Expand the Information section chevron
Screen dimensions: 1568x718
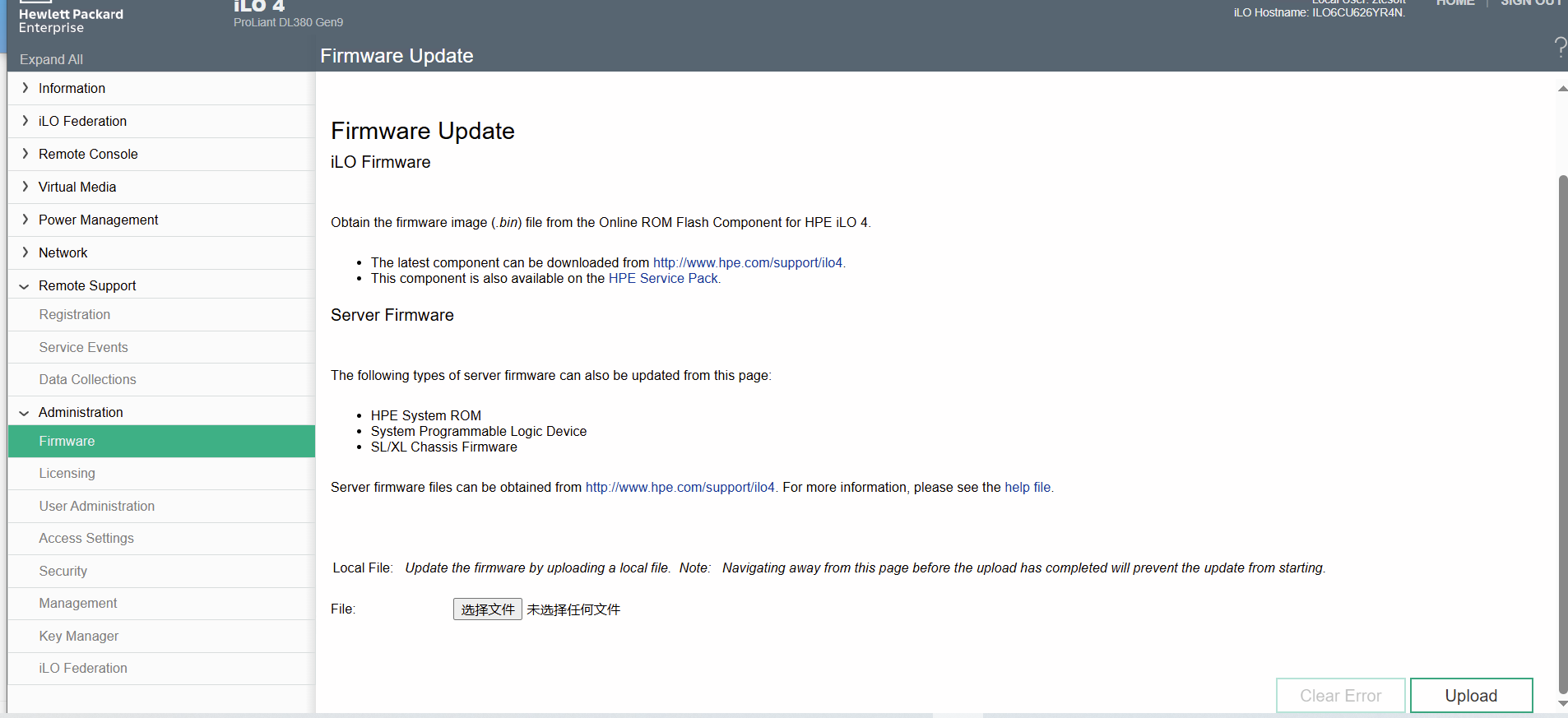26,88
